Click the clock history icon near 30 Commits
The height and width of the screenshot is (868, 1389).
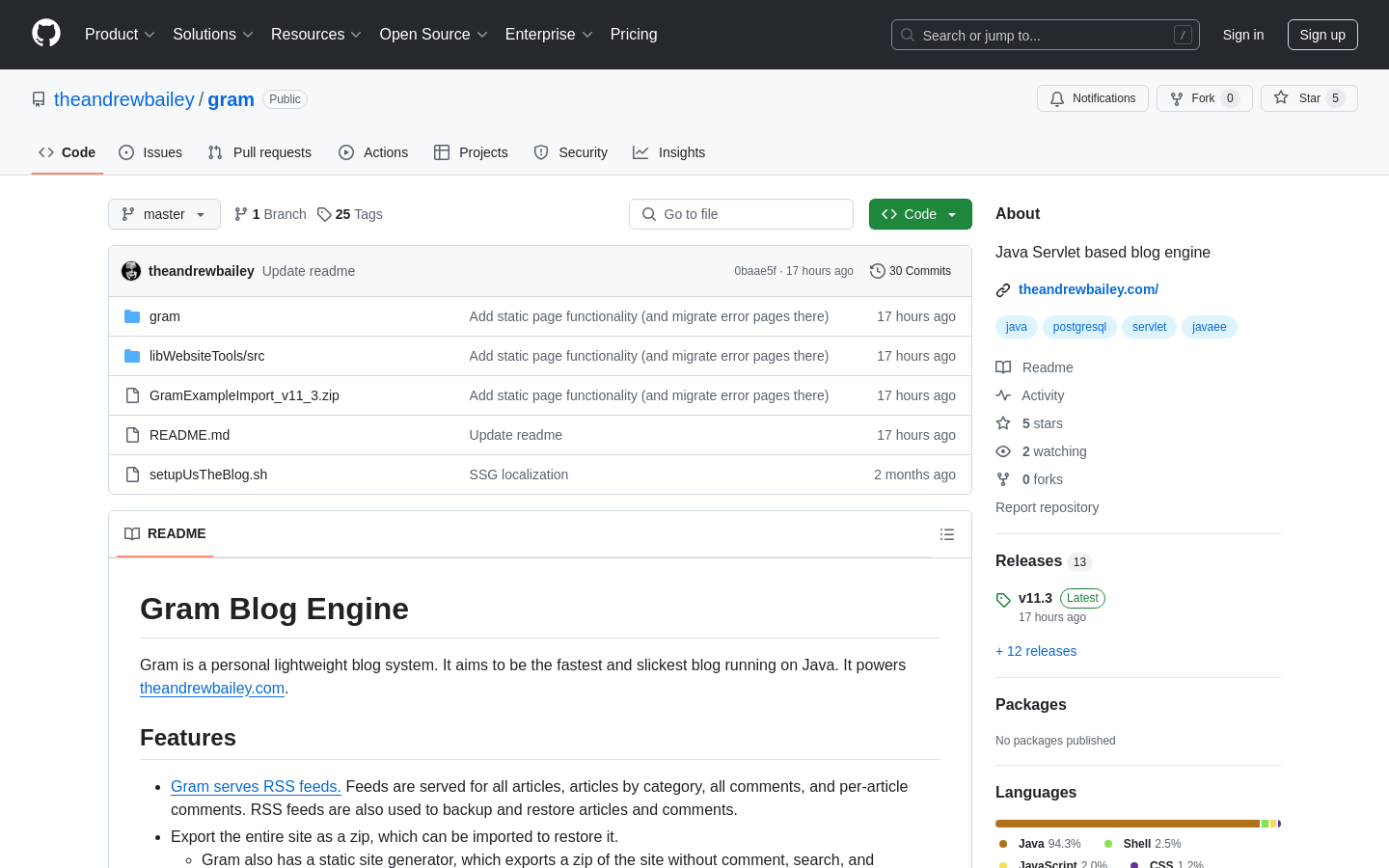coord(878,271)
